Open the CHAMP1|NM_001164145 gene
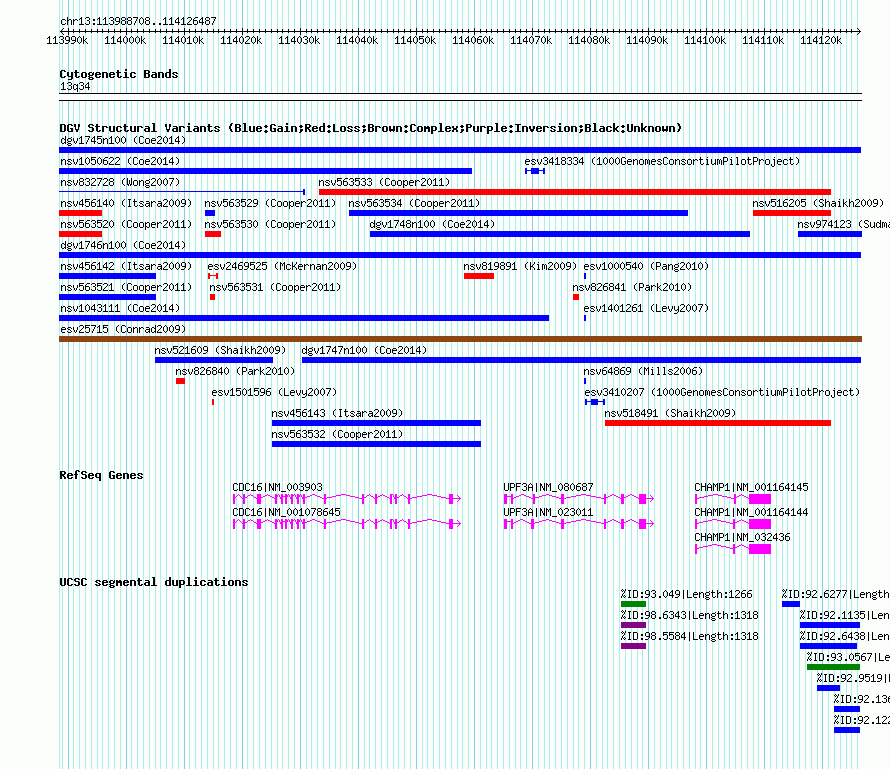 point(733,499)
